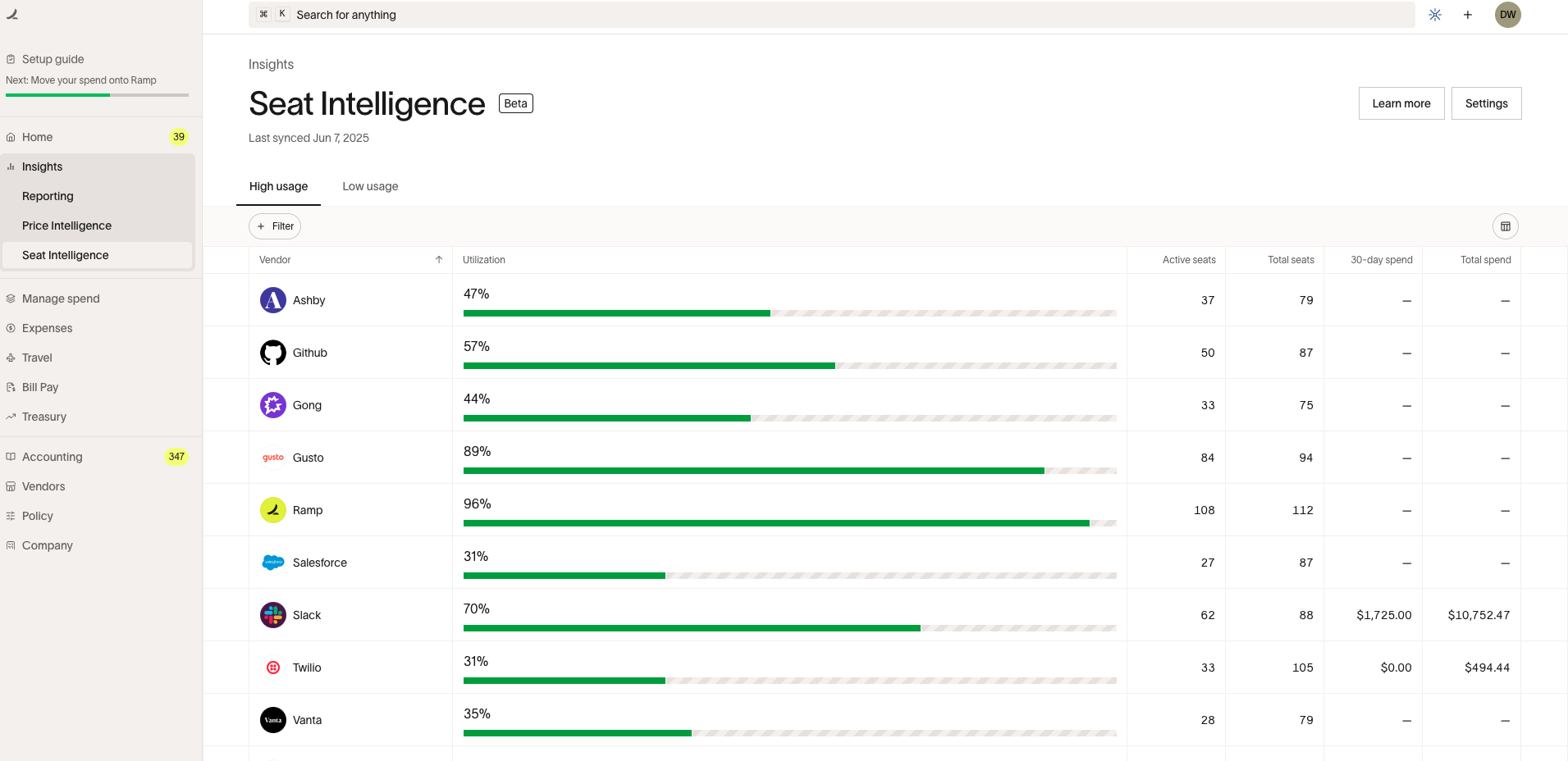Select the High usage tab
Viewport: 1568px width, 761px height.
pyautogui.click(x=278, y=186)
